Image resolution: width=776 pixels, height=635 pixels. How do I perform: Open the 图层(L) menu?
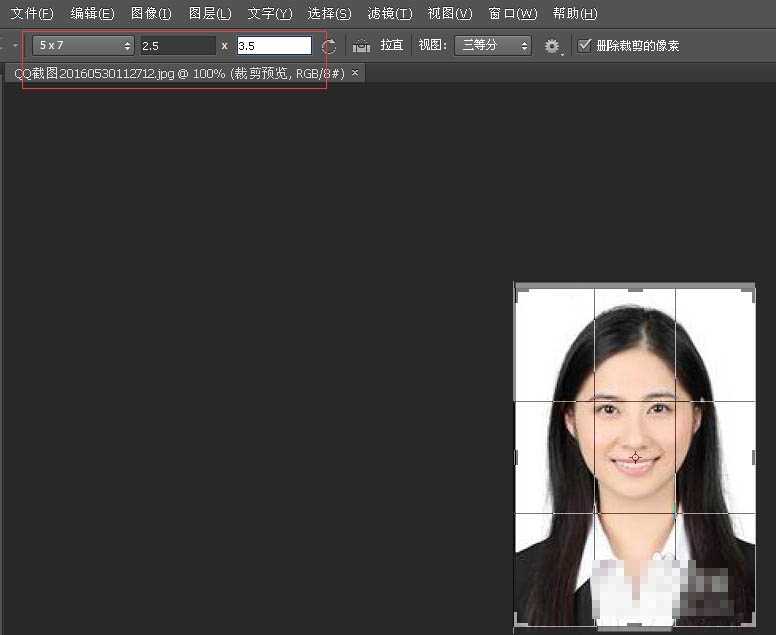point(210,14)
